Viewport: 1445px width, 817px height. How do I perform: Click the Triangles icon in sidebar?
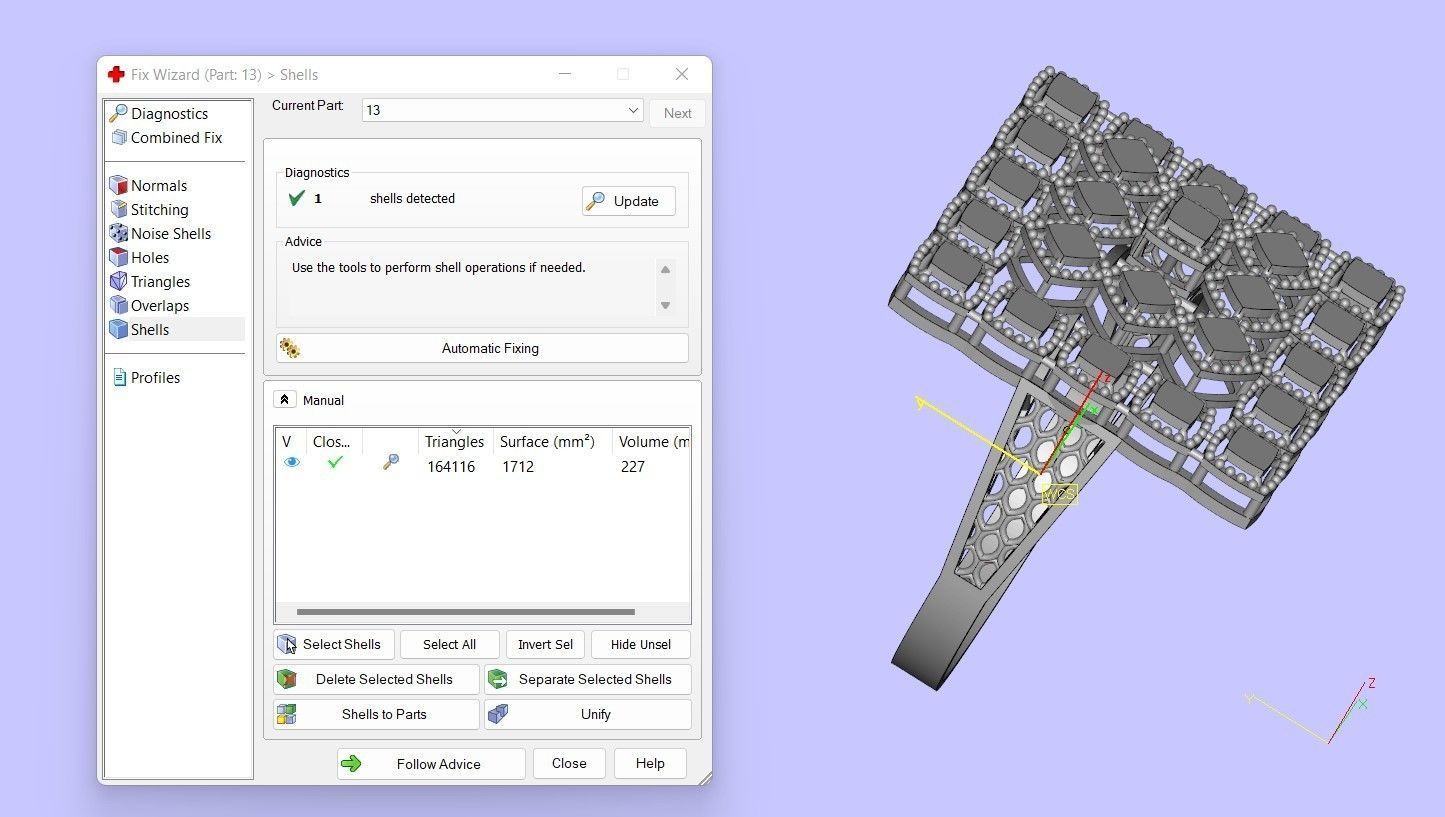[119, 282]
